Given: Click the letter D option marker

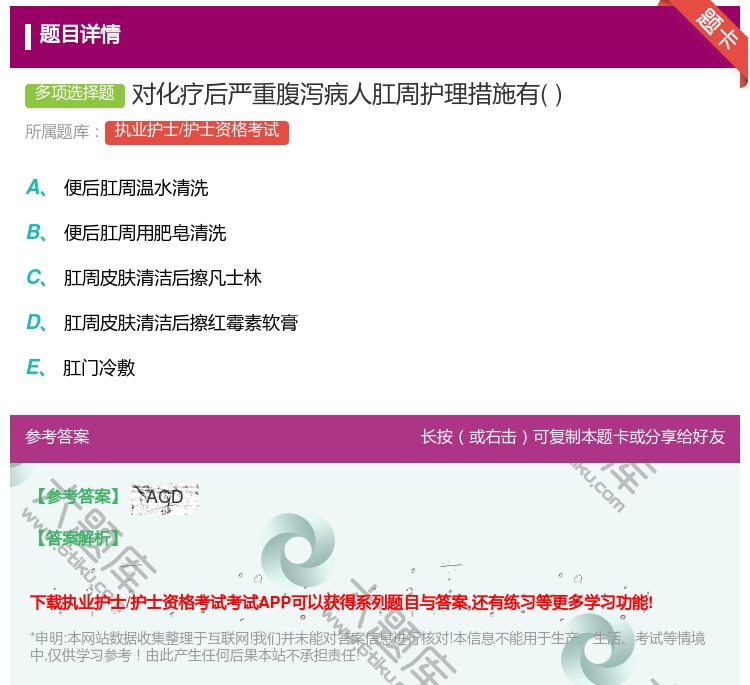Looking at the screenshot, I should 36,322.
